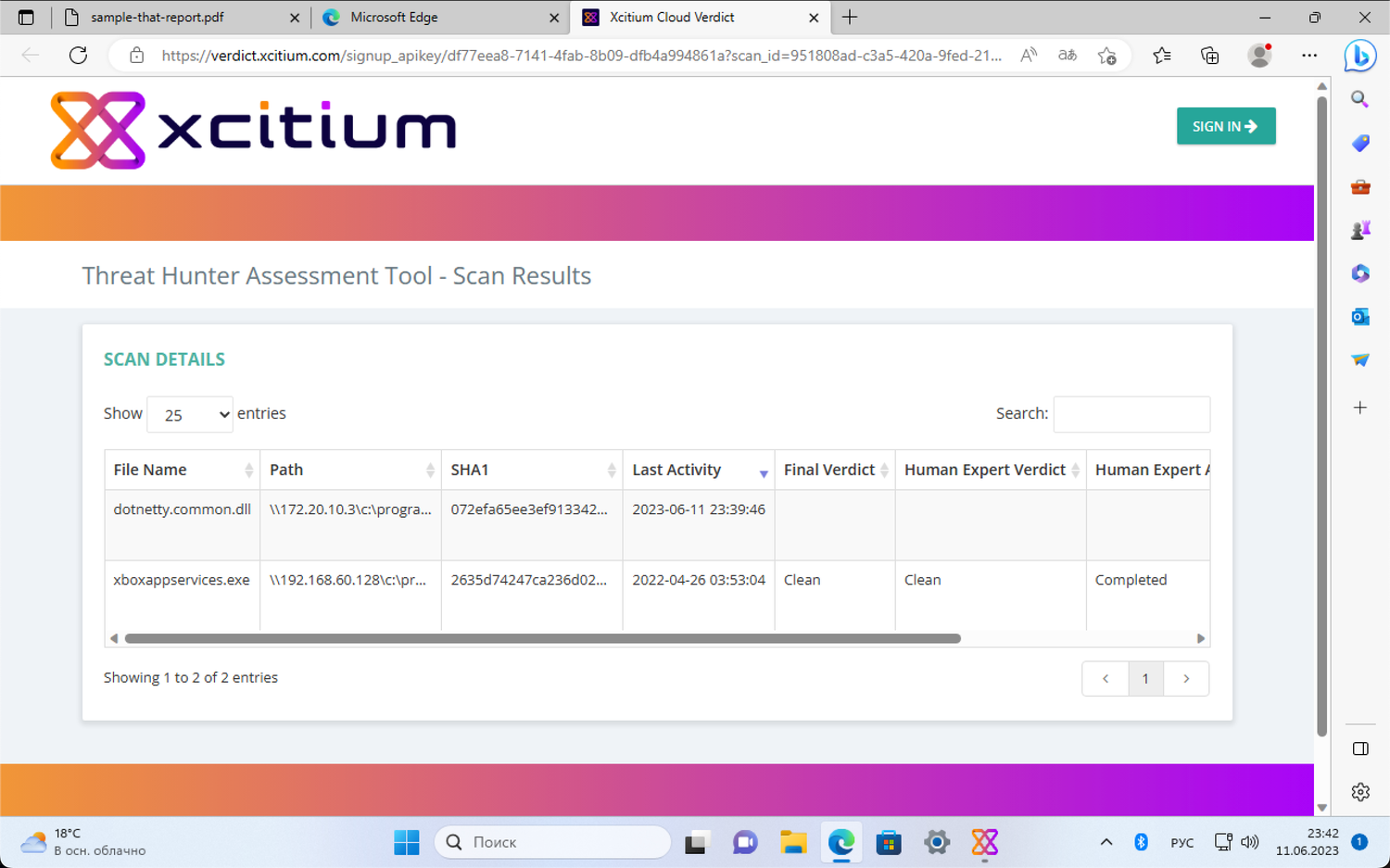Click the table horizontal scrollbar
Screen dimensions: 1390x868
point(543,638)
